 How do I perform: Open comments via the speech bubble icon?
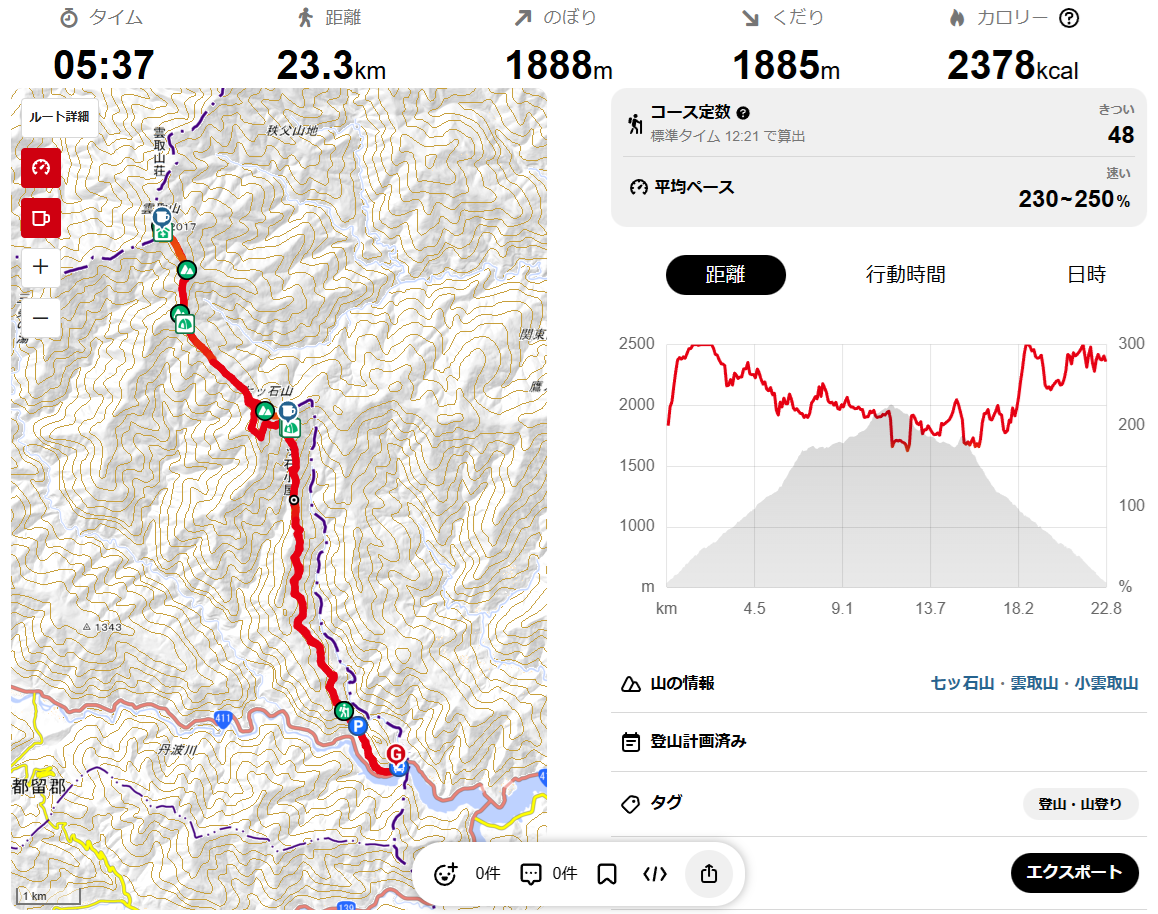click(531, 874)
